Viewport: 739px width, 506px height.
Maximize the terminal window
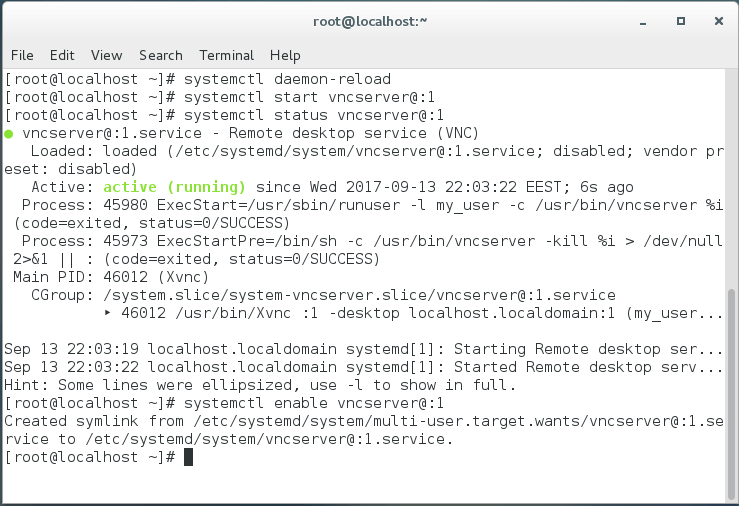click(680, 20)
